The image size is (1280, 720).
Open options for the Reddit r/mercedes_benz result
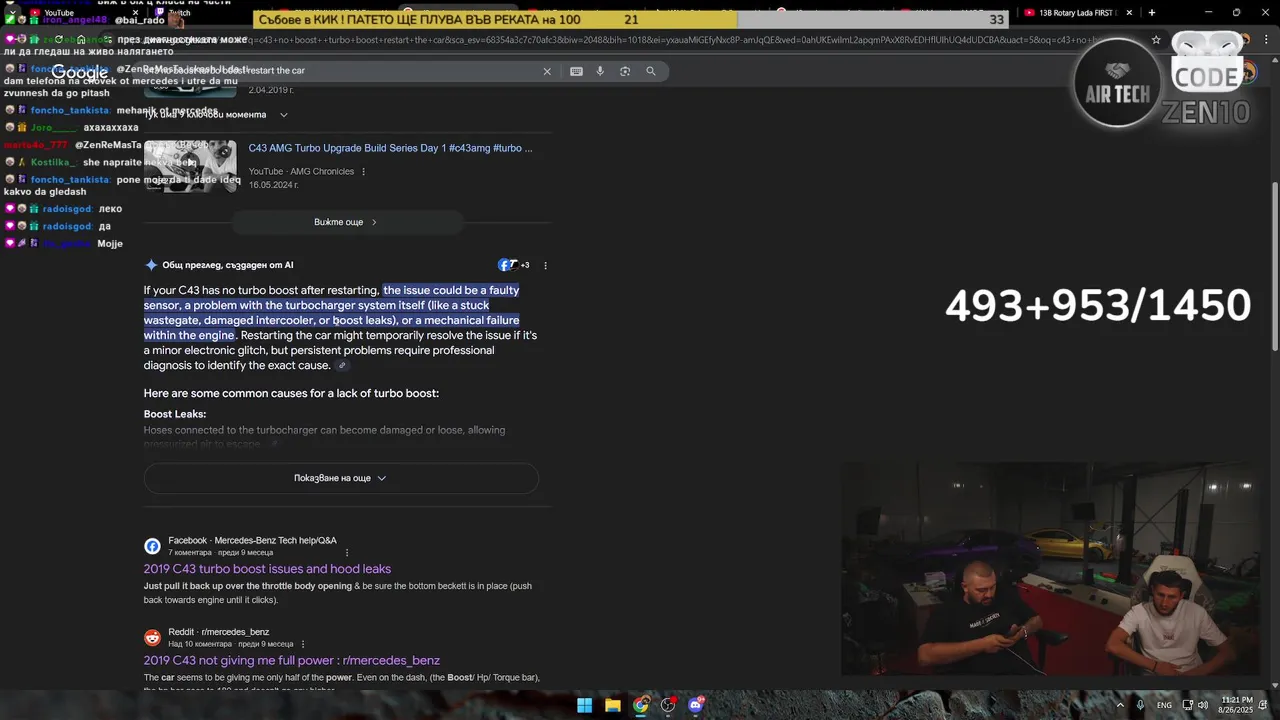tap(303, 644)
